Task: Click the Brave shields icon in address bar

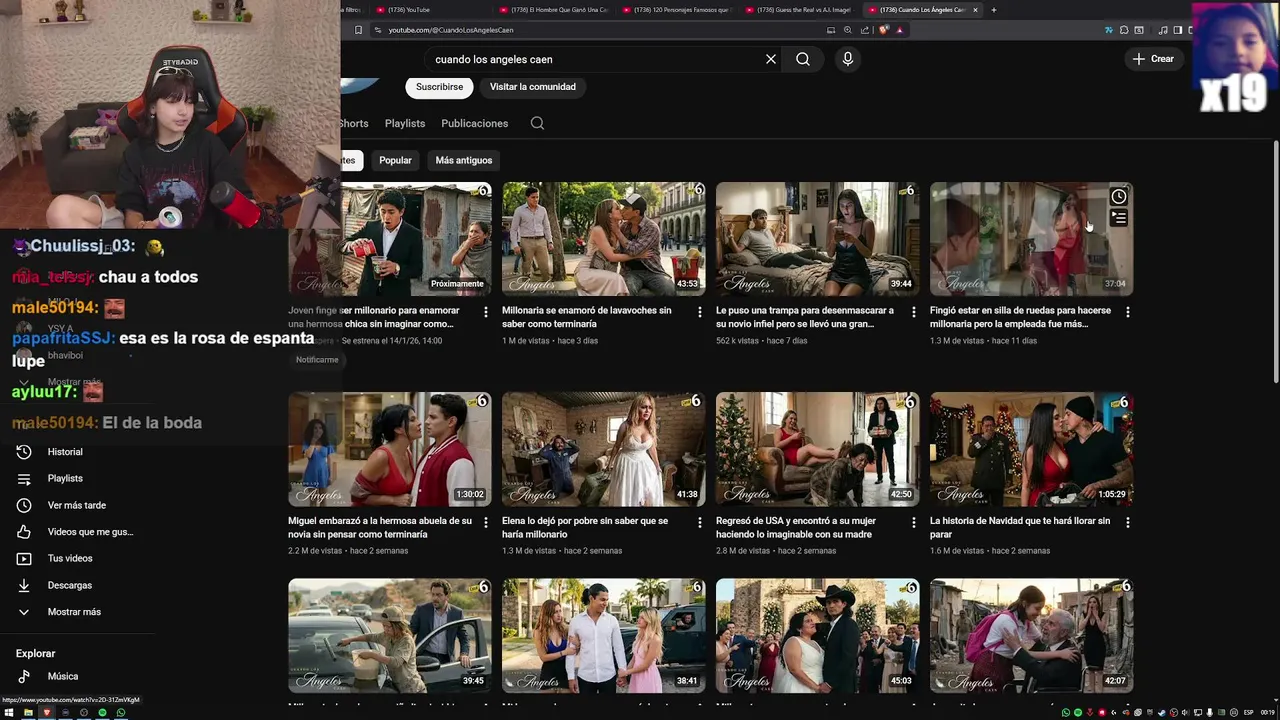Action: click(x=884, y=30)
